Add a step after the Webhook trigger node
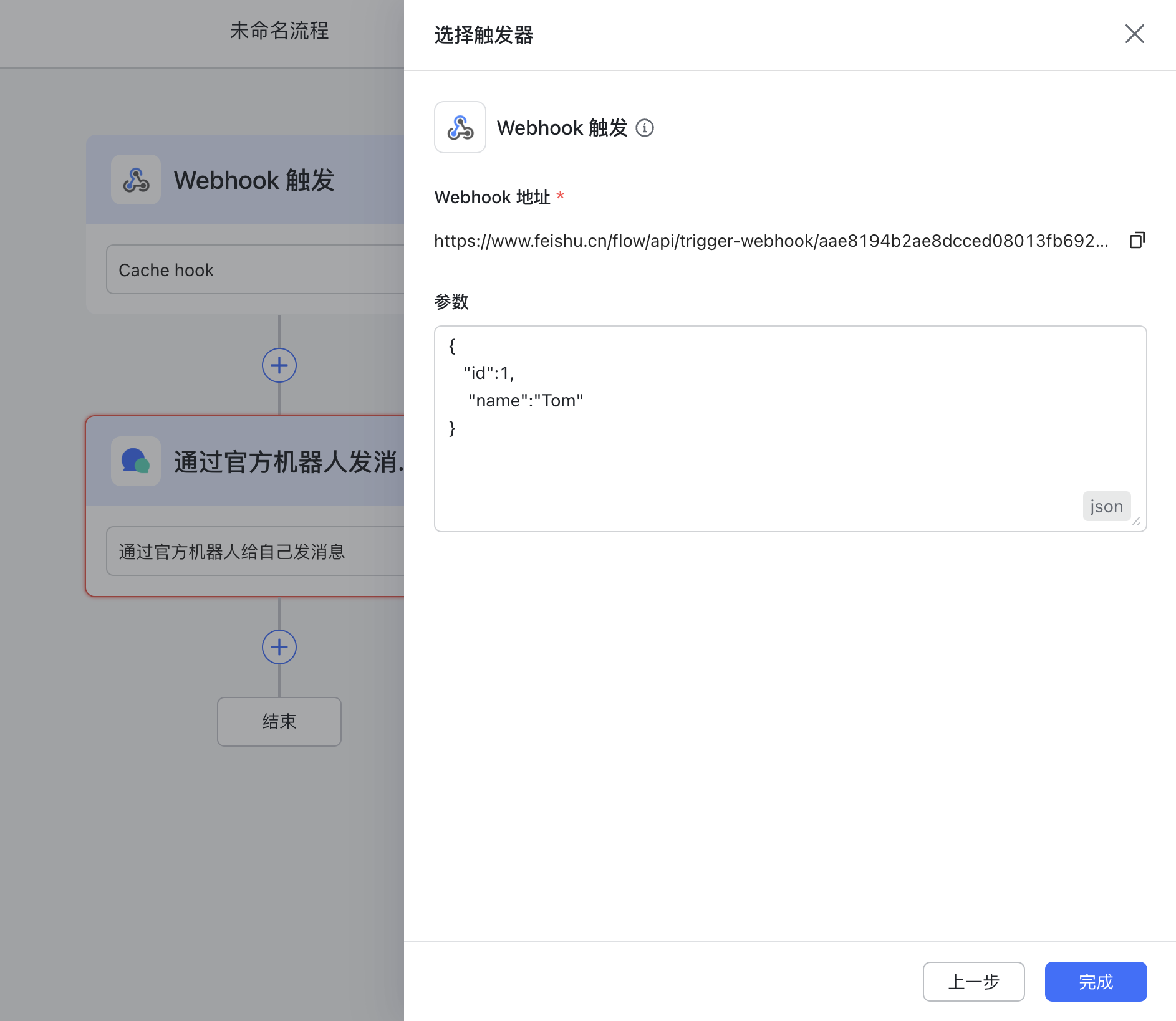The width and height of the screenshot is (1176, 1021). (279, 365)
